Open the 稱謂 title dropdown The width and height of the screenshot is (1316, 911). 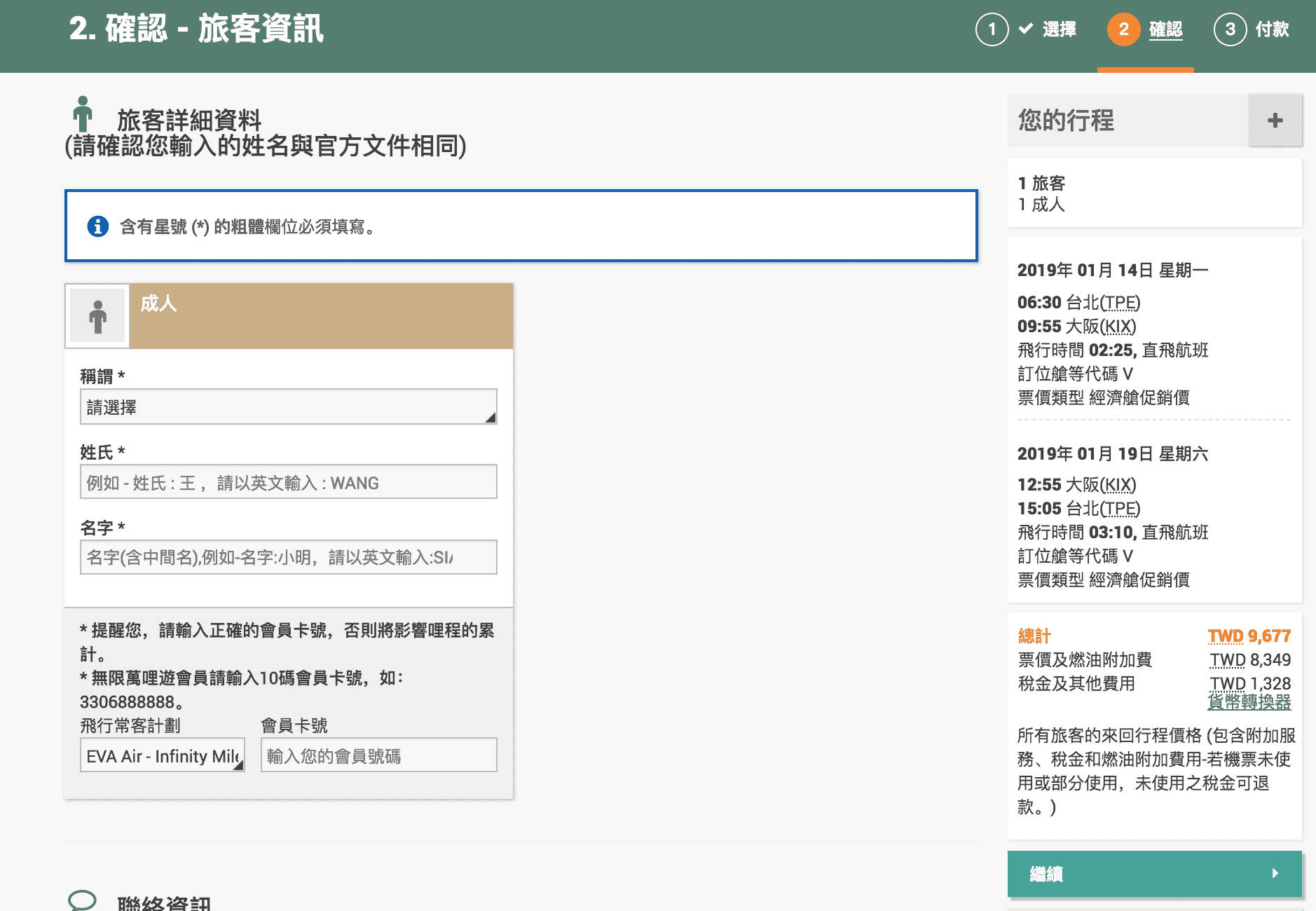289,406
